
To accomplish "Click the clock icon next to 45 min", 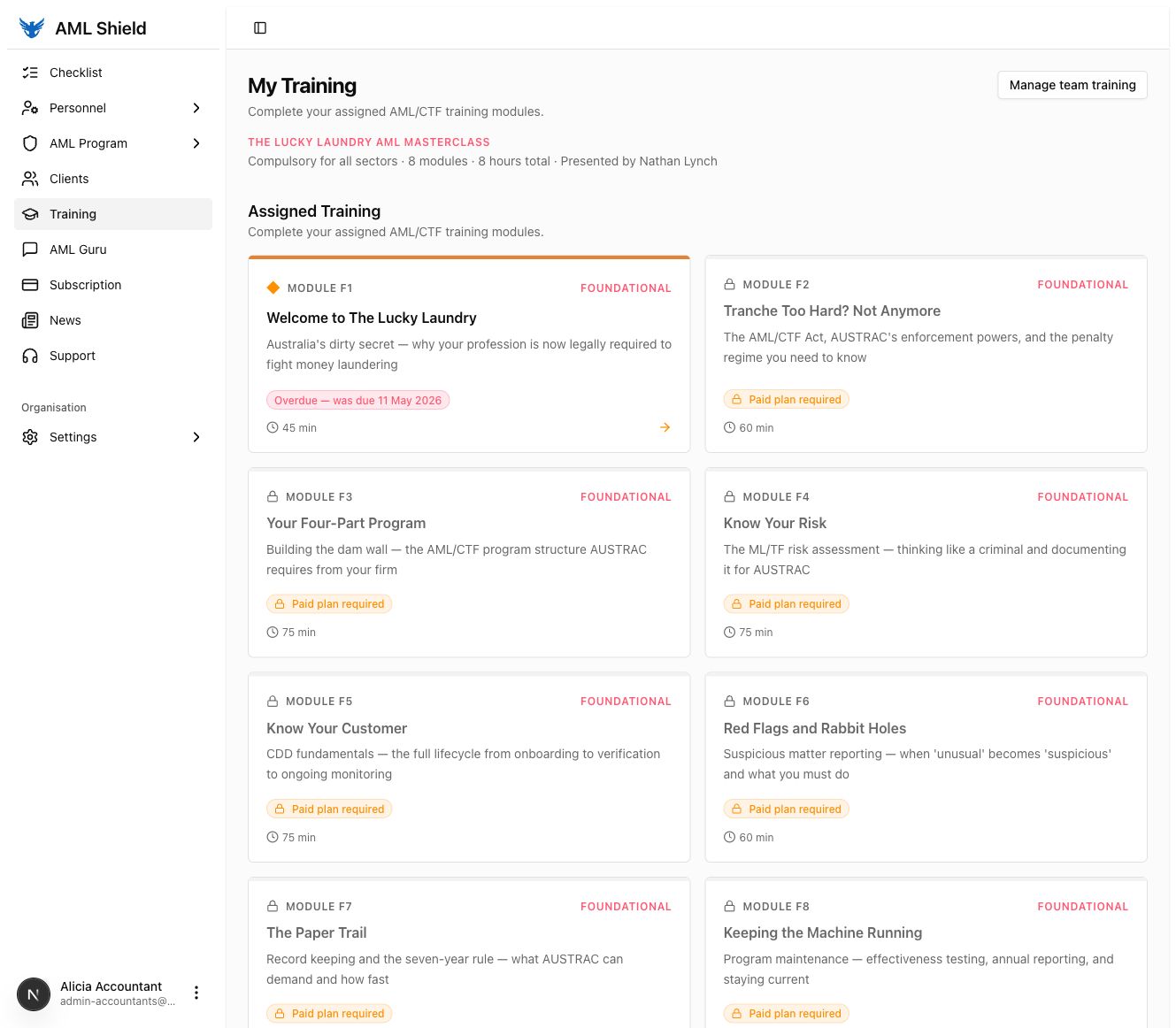I will point(273,427).
